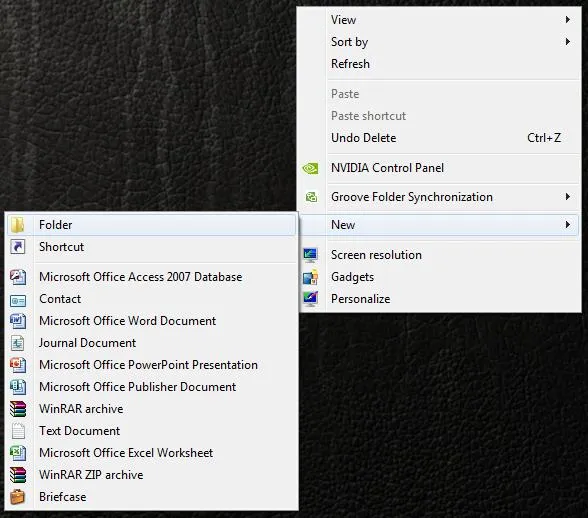Create a Microsoft Office Publisher Document
Viewport: 588px width, 518px height.
tap(152, 387)
